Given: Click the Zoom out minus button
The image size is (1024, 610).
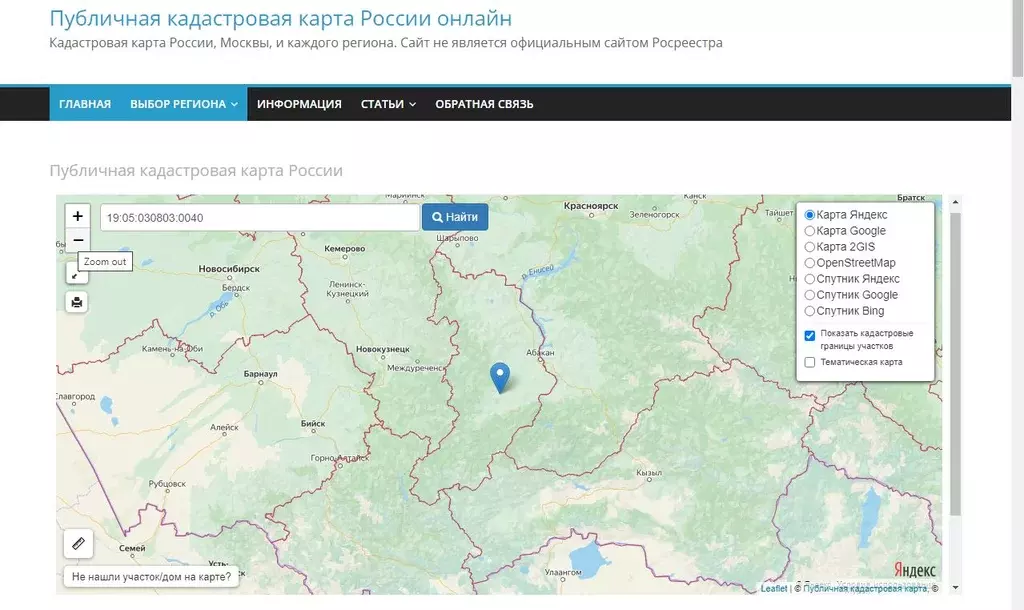Looking at the screenshot, I should point(78,240).
